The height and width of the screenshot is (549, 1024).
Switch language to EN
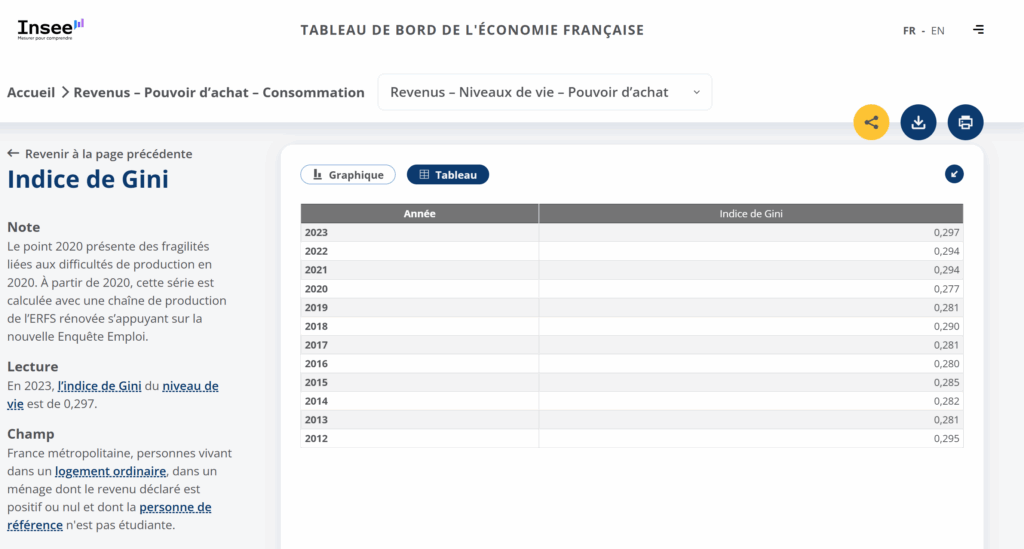pos(937,31)
